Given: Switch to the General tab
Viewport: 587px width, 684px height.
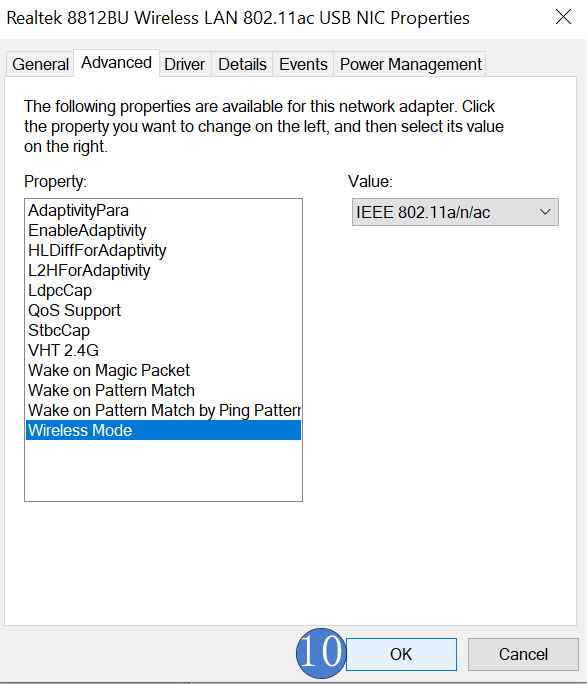Looking at the screenshot, I should coord(40,65).
